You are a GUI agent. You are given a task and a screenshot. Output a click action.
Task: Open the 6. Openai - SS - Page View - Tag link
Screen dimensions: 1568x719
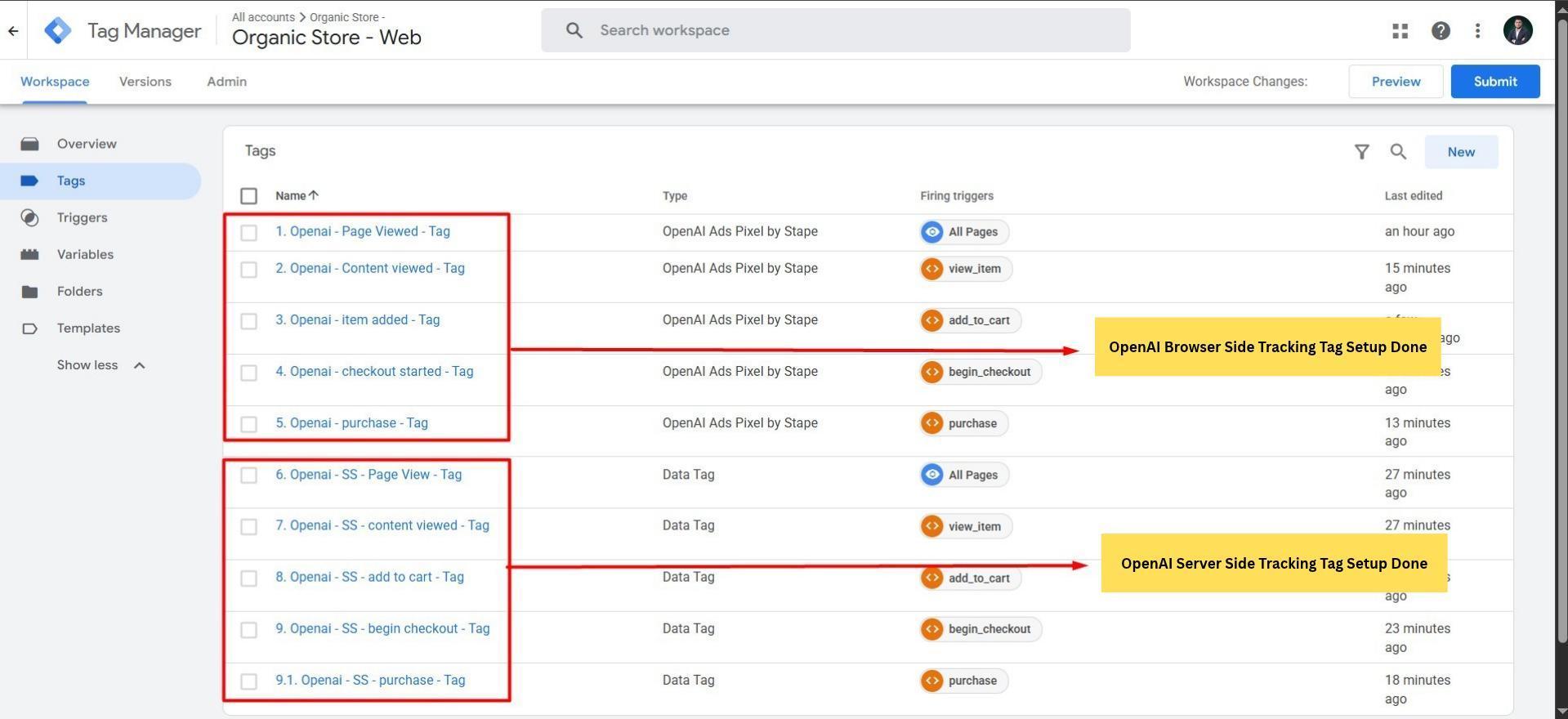[x=369, y=475]
